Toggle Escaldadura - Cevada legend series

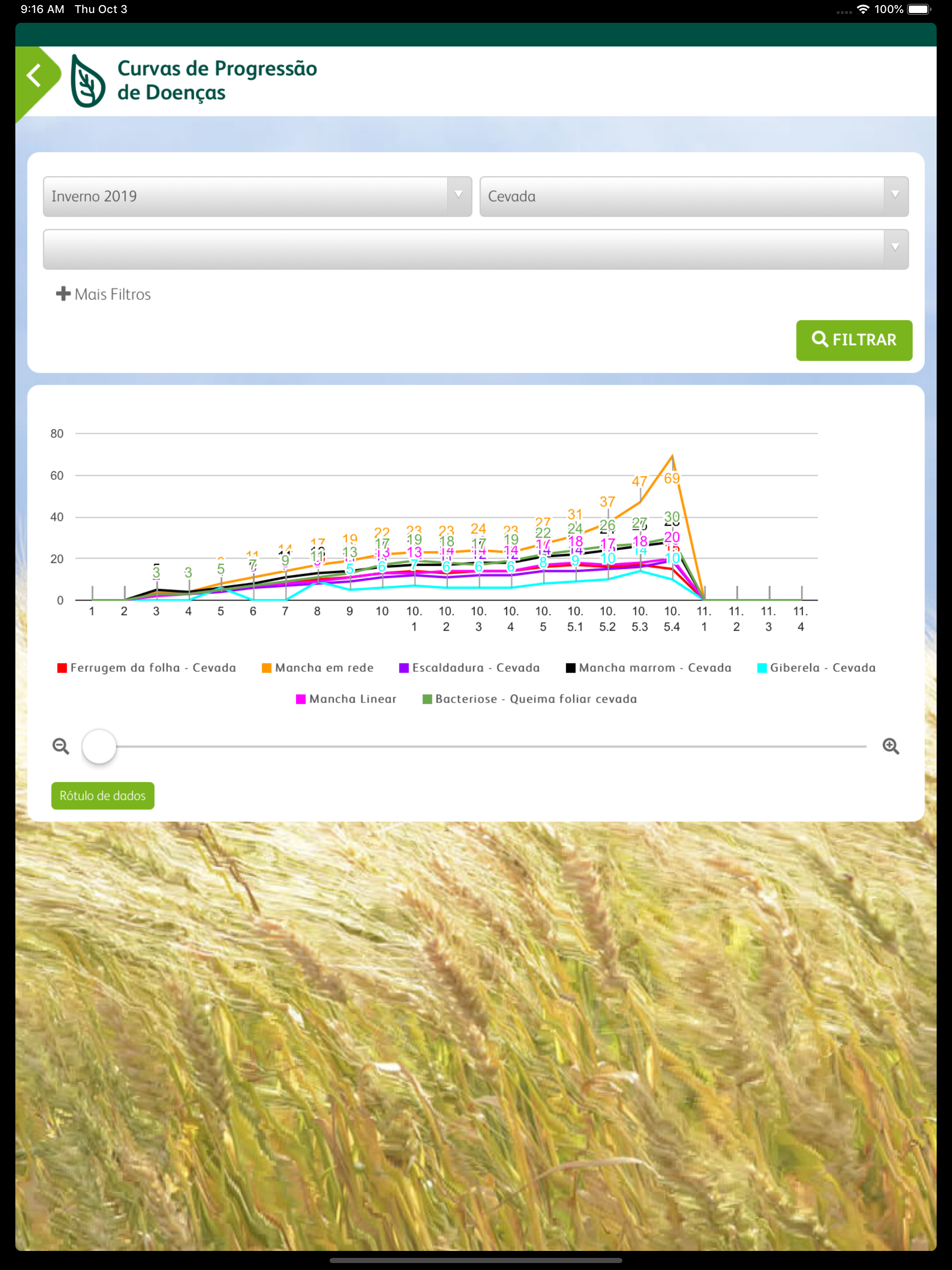469,668
